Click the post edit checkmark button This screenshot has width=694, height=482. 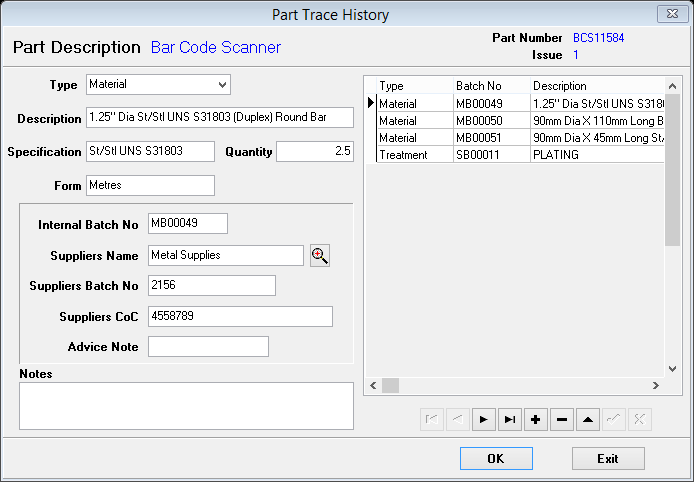[x=614, y=420]
